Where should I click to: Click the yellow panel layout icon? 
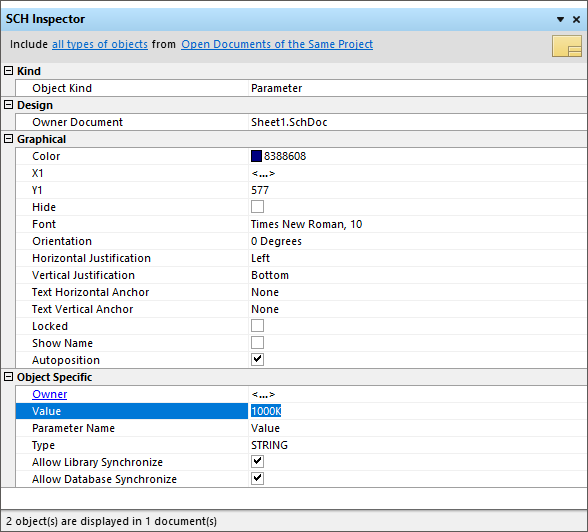(x=567, y=46)
